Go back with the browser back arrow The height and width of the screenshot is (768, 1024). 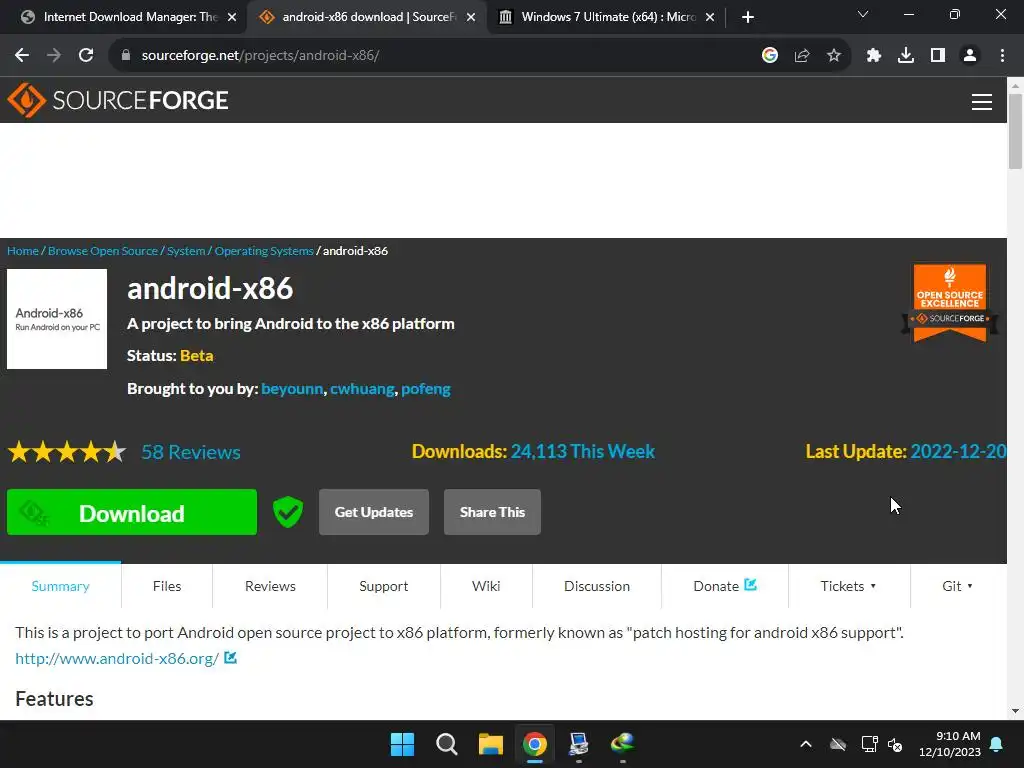[x=22, y=56]
